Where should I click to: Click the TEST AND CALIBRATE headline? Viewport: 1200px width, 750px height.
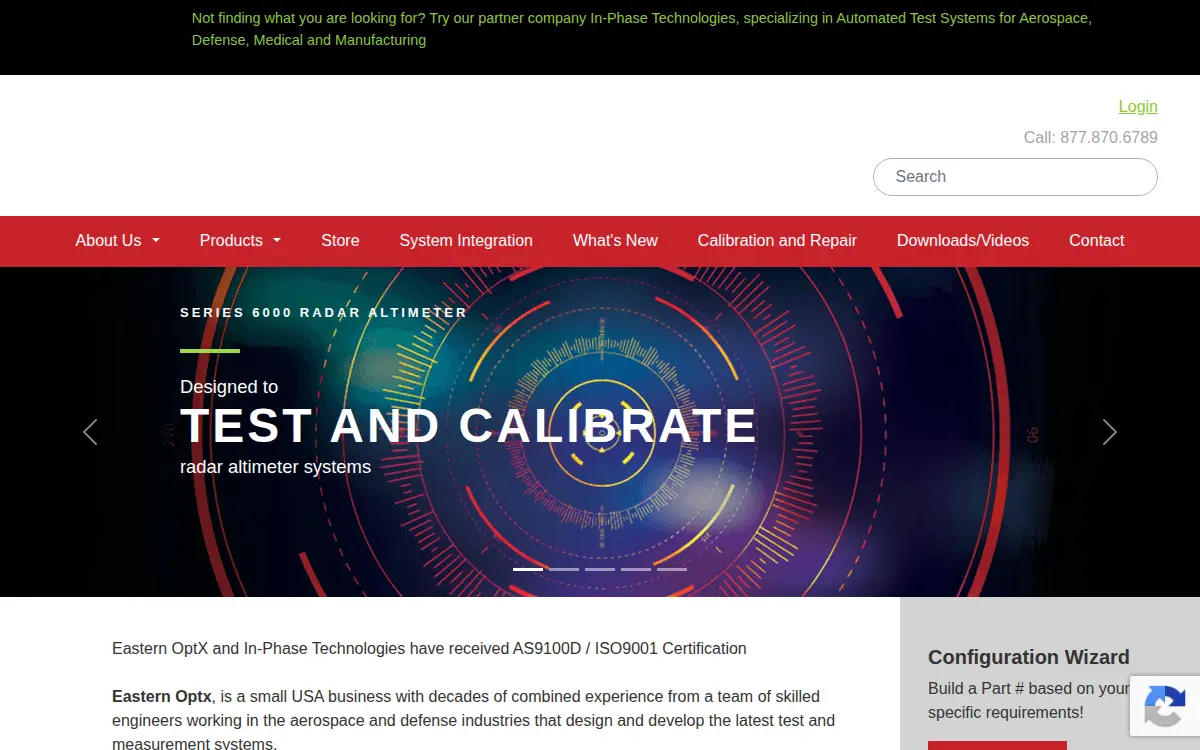pos(468,426)
